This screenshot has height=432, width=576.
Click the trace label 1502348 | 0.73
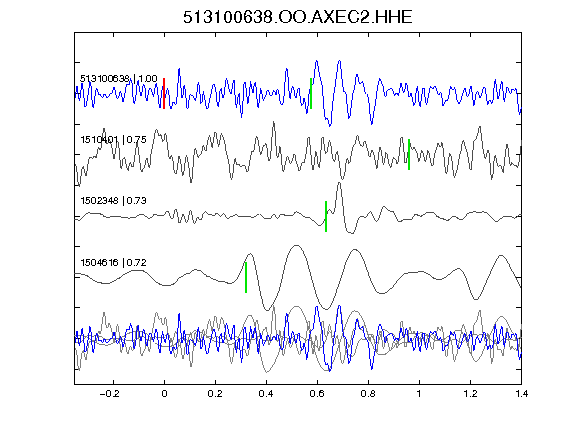click(x=114, y=201)
